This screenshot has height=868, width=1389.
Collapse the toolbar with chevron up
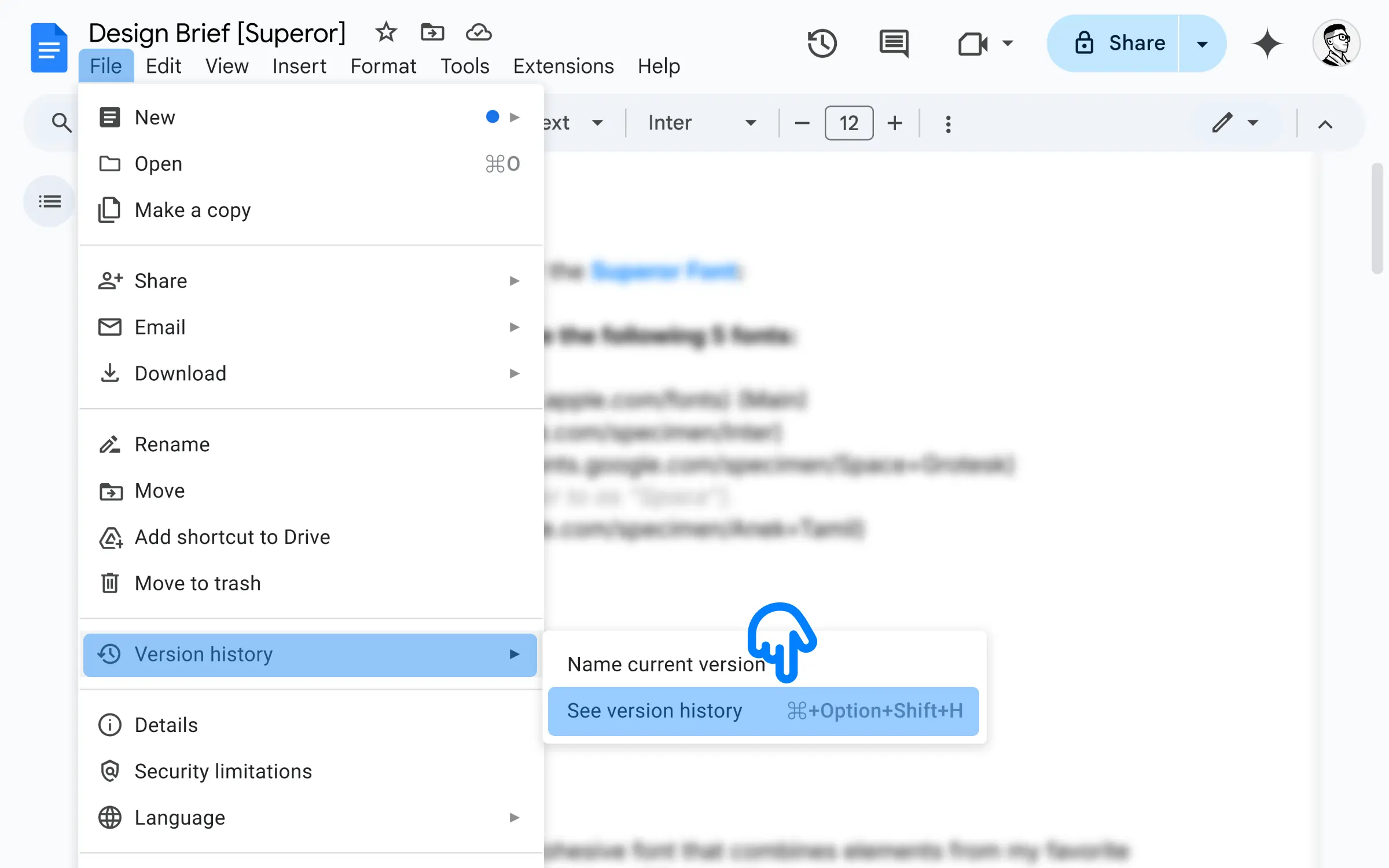point(1325,124)
